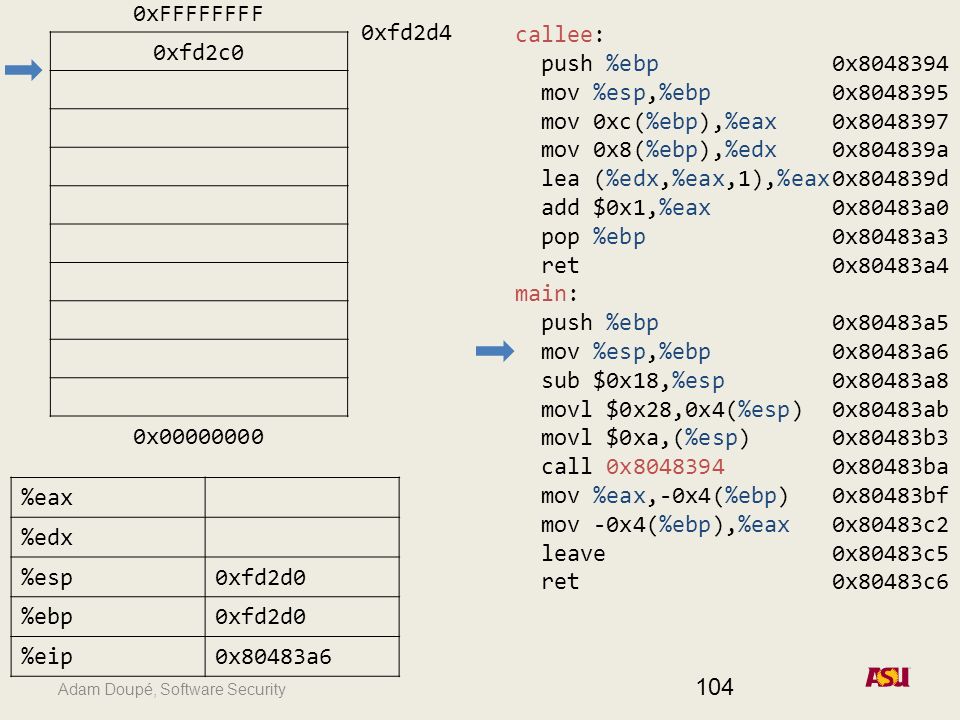
Task: Click address 0x804839d
Action: click(x=890, y=179)
